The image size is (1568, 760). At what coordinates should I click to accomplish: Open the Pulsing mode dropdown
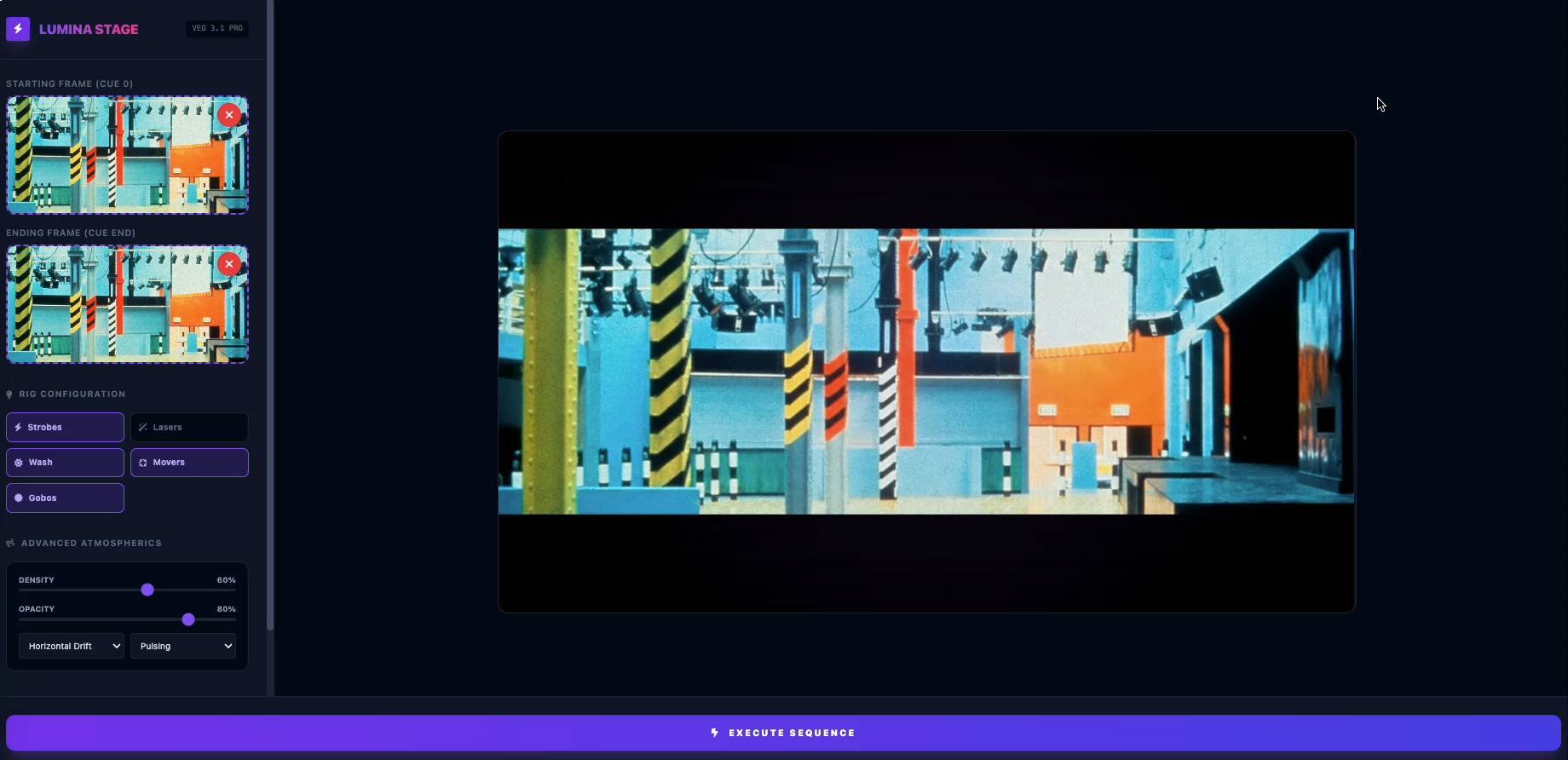tap(183, 647)
